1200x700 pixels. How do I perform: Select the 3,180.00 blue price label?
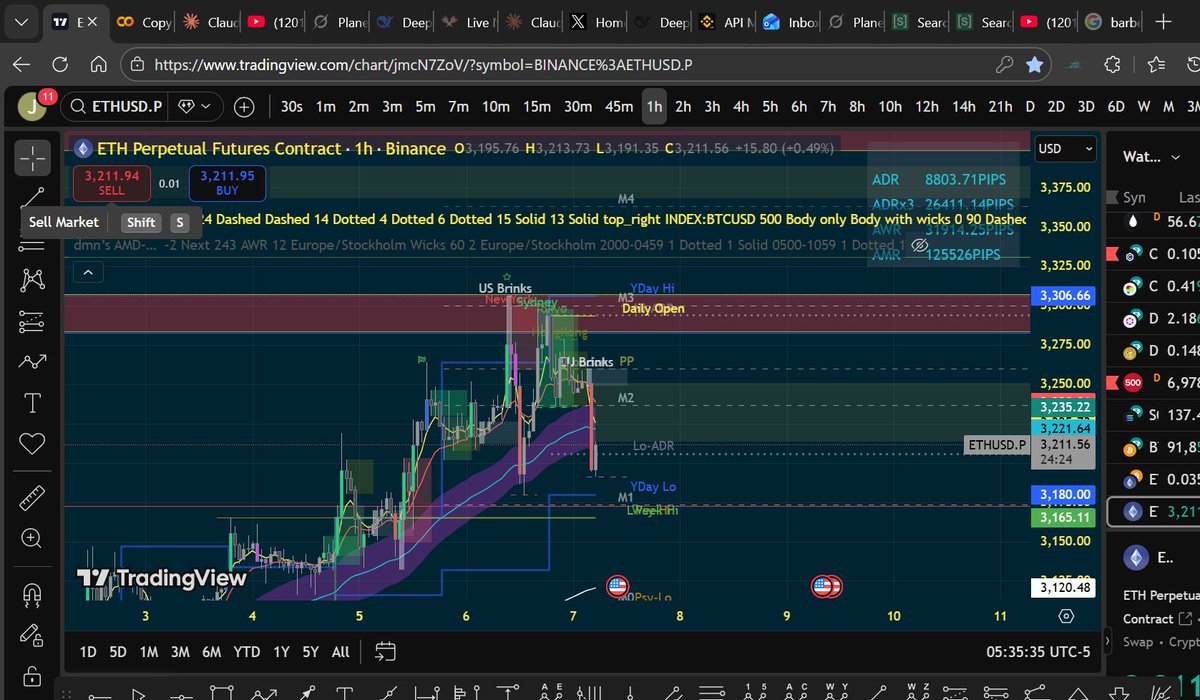1064,494
